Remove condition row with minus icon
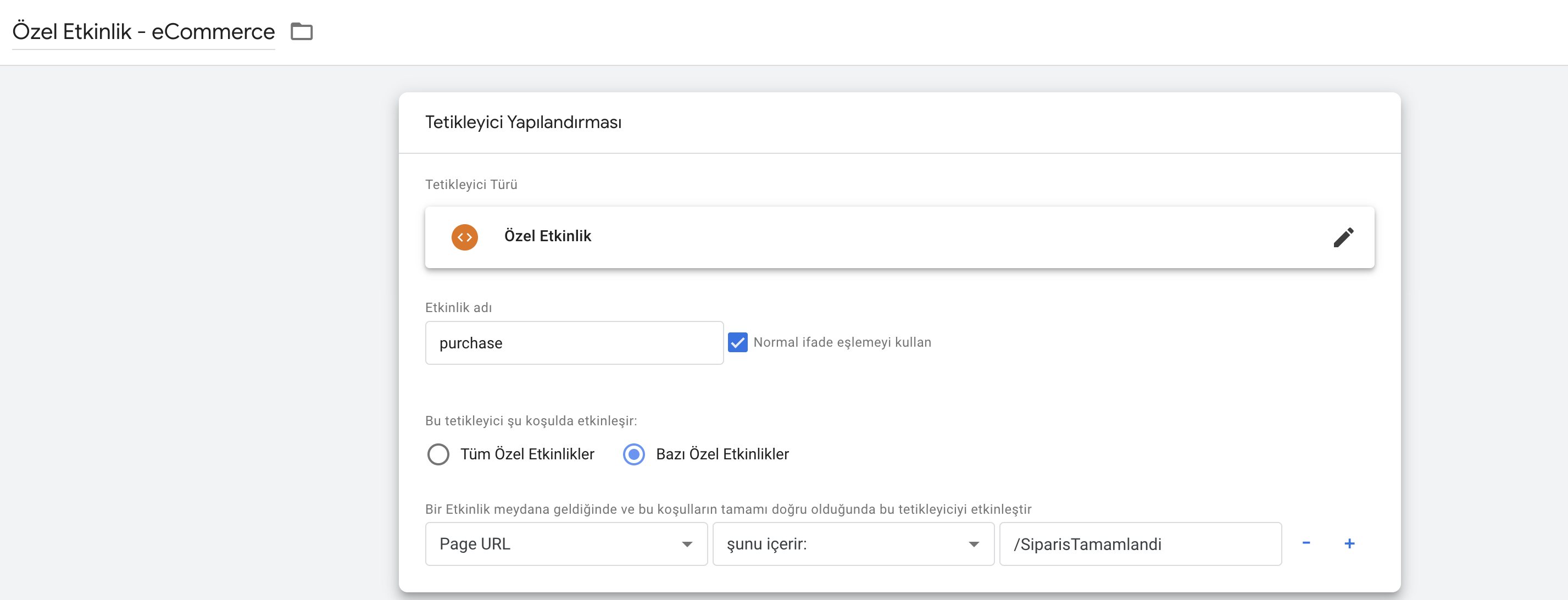This screenshot has width=1568, height=600. (1305, 543)
